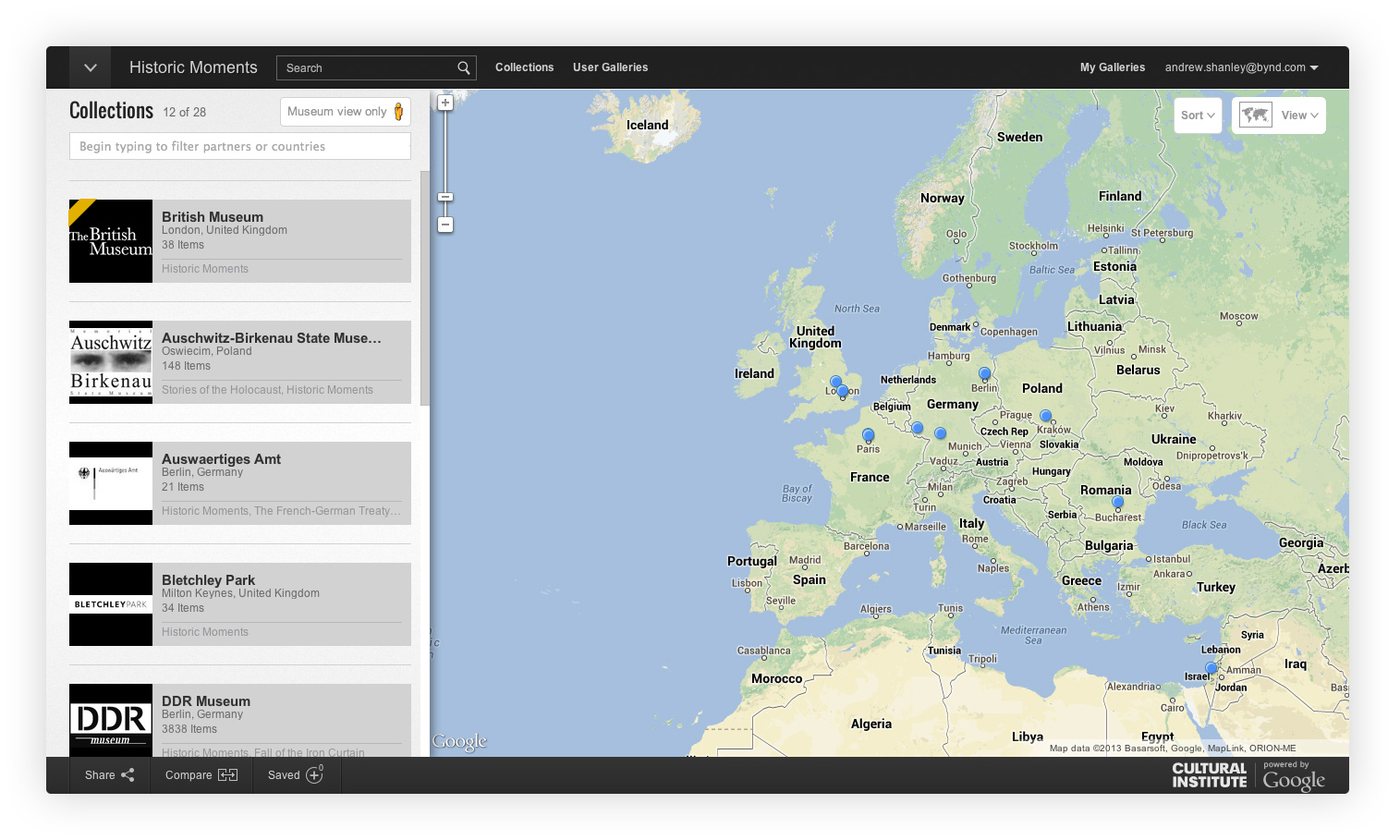
Task: Zoom in with the map plus button
Action: [445, 103]
